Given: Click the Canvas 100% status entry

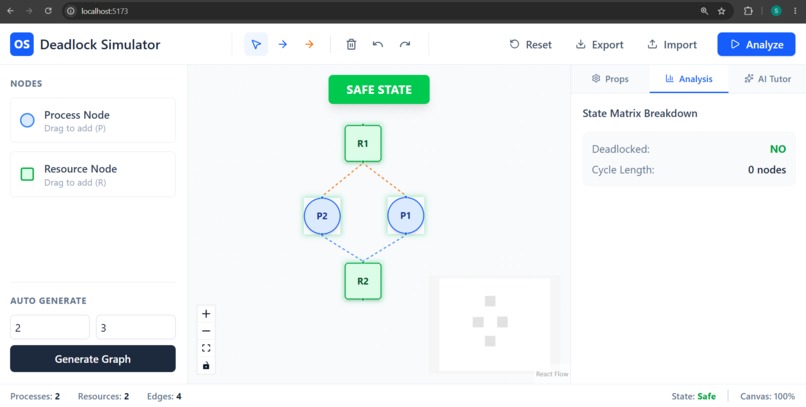Looking at the screenshot, I should (767, 396).
